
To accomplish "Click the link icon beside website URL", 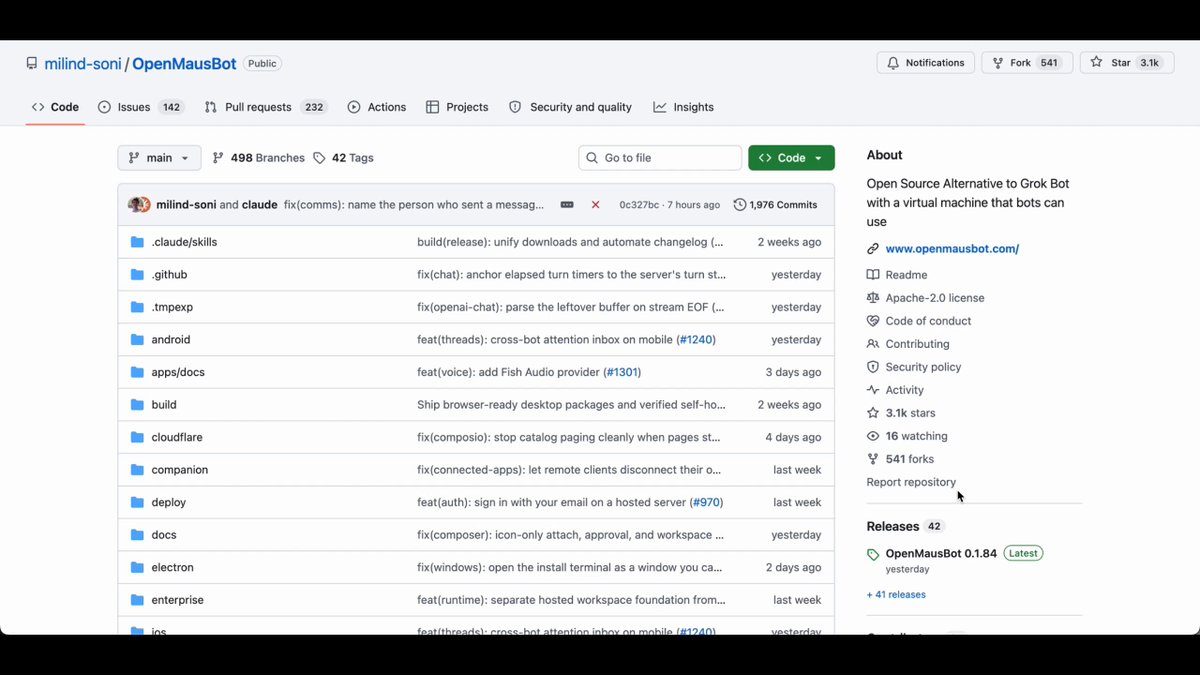I will tap(873, 249).
